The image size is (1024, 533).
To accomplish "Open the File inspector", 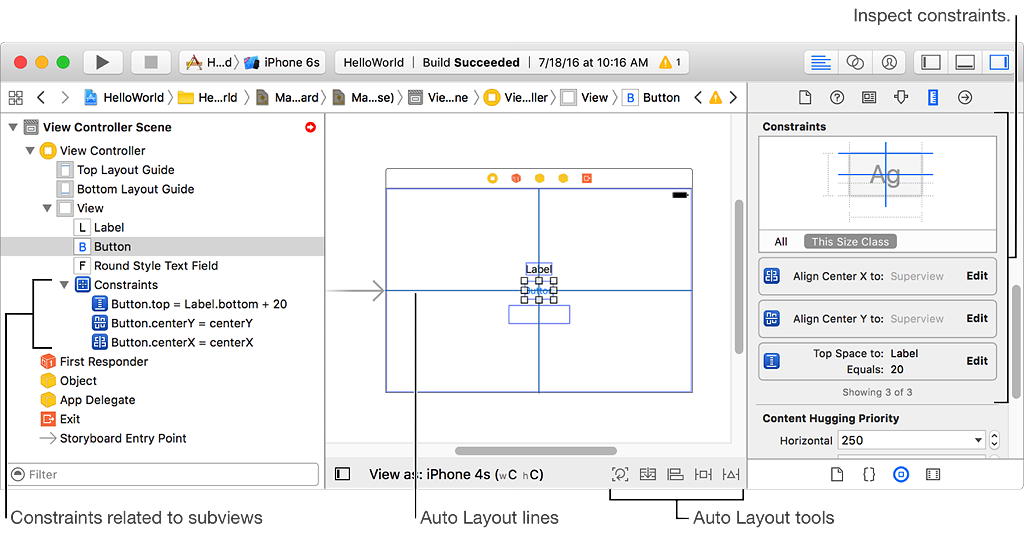I will point(805,97).
